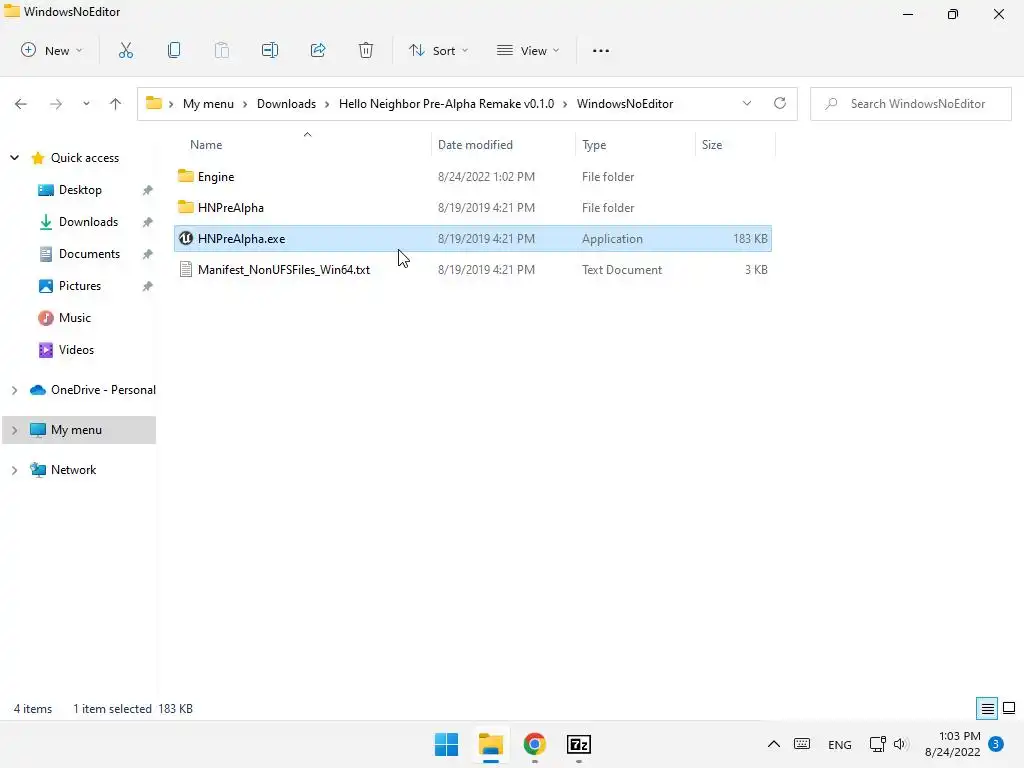Viewport: 1024px width, 768px height.
Task: Expand the My menu tree node
Action: click(x=14, y=430)
